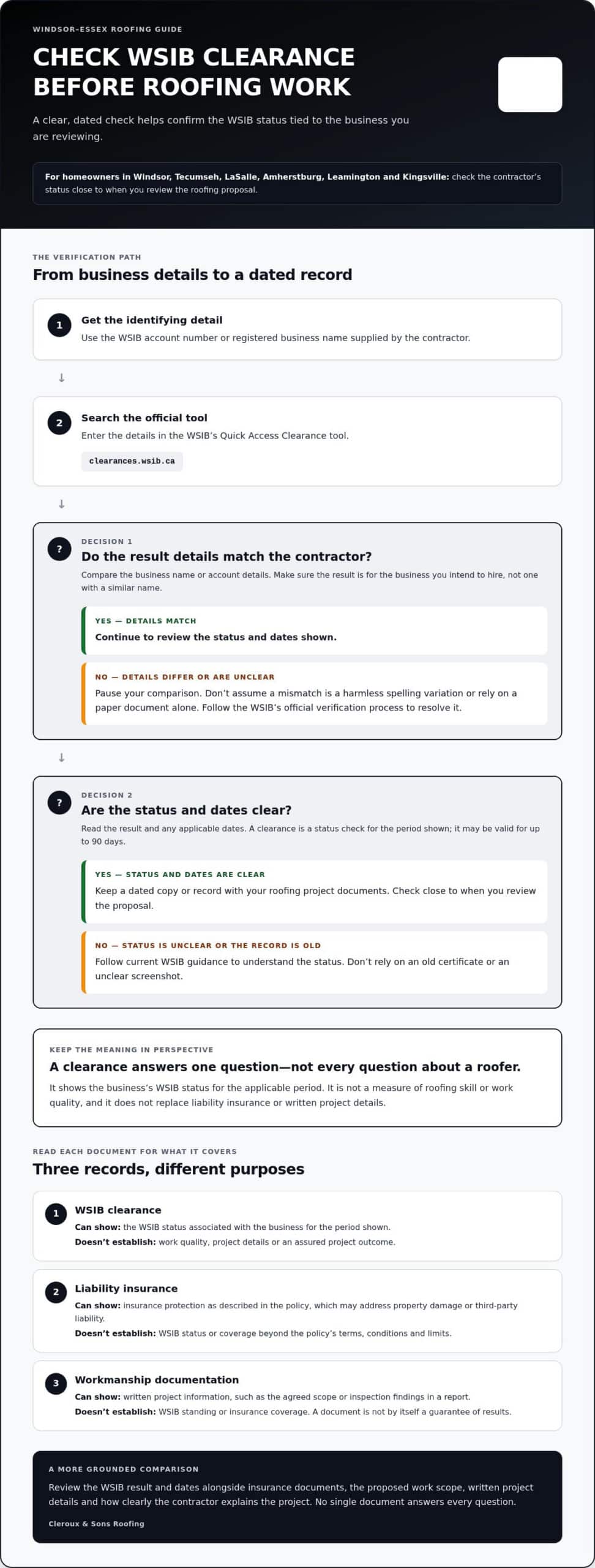Screen dimensions: 595x1568
Task: Click the white logo box in the header
Action: pos(530,85)
